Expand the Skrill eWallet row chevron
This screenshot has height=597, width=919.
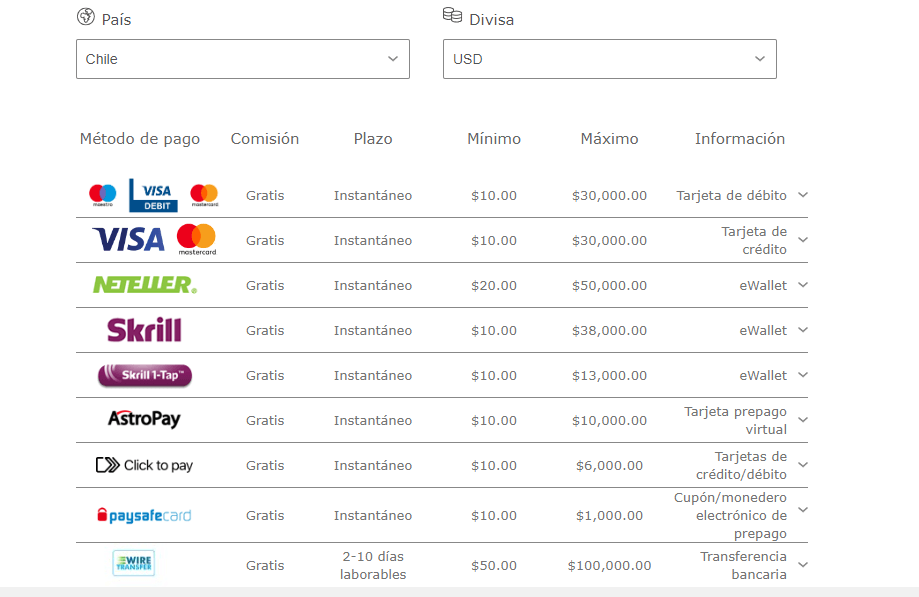pos(803,330)
